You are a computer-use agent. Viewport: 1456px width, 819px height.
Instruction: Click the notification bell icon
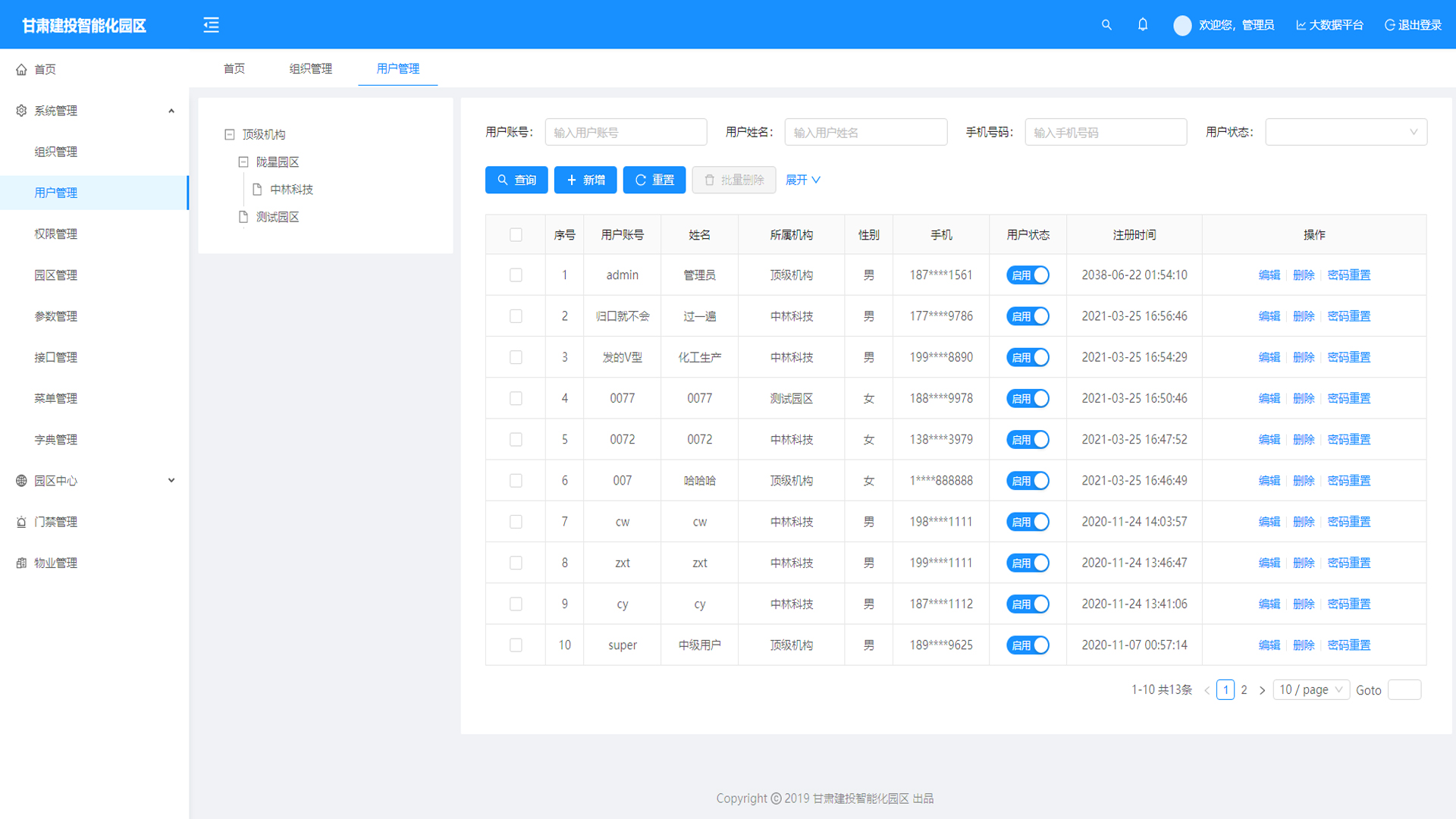1143,25
